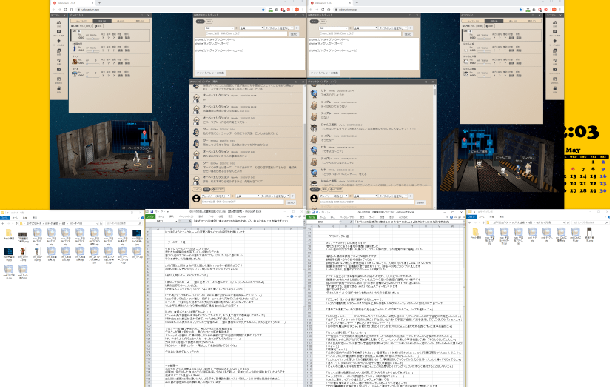
Task: Select the dark highlighted tab in right inventory panel
Action: pos(494,21)
